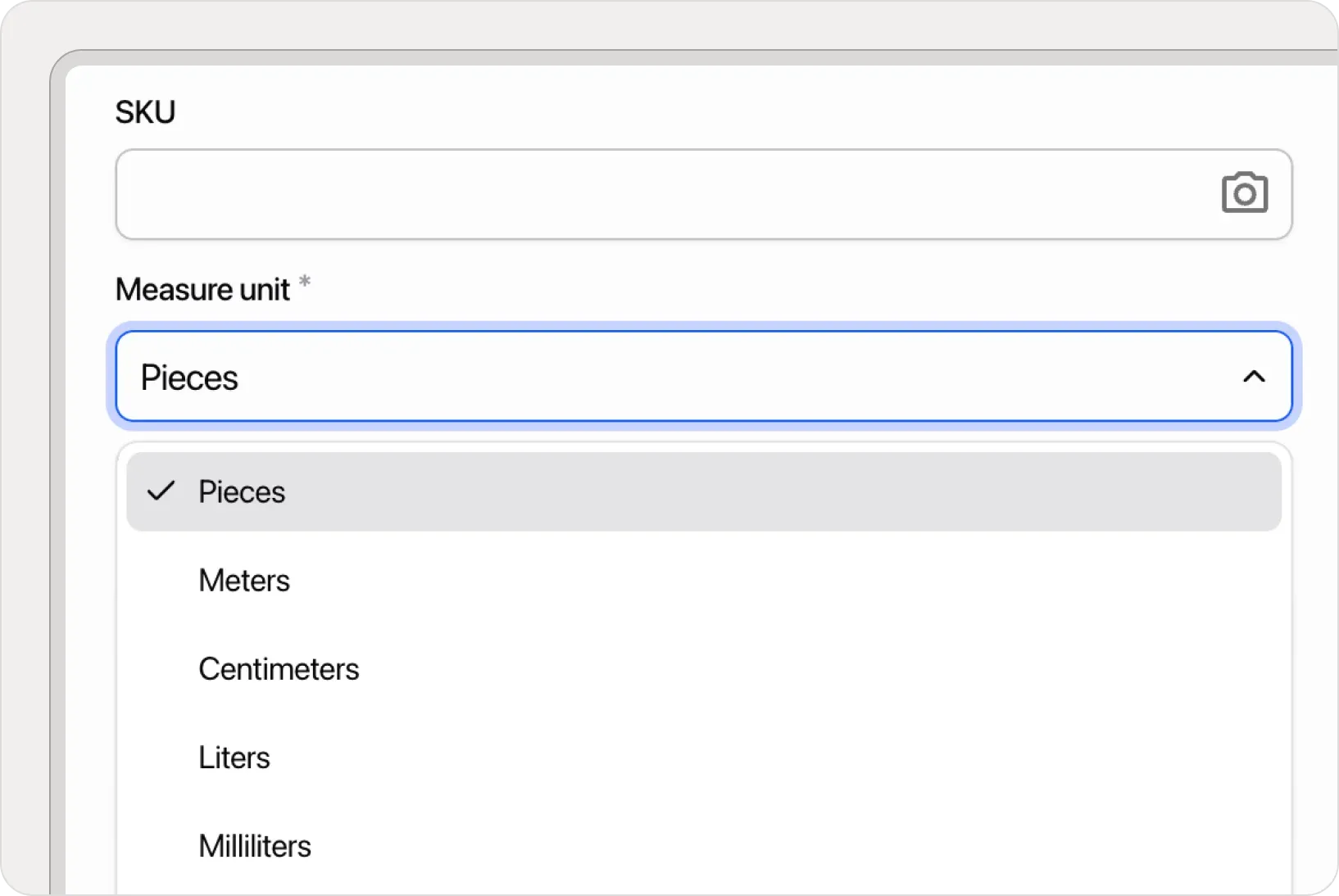Pick Centimeters in the dropdown options

[279, 669]
